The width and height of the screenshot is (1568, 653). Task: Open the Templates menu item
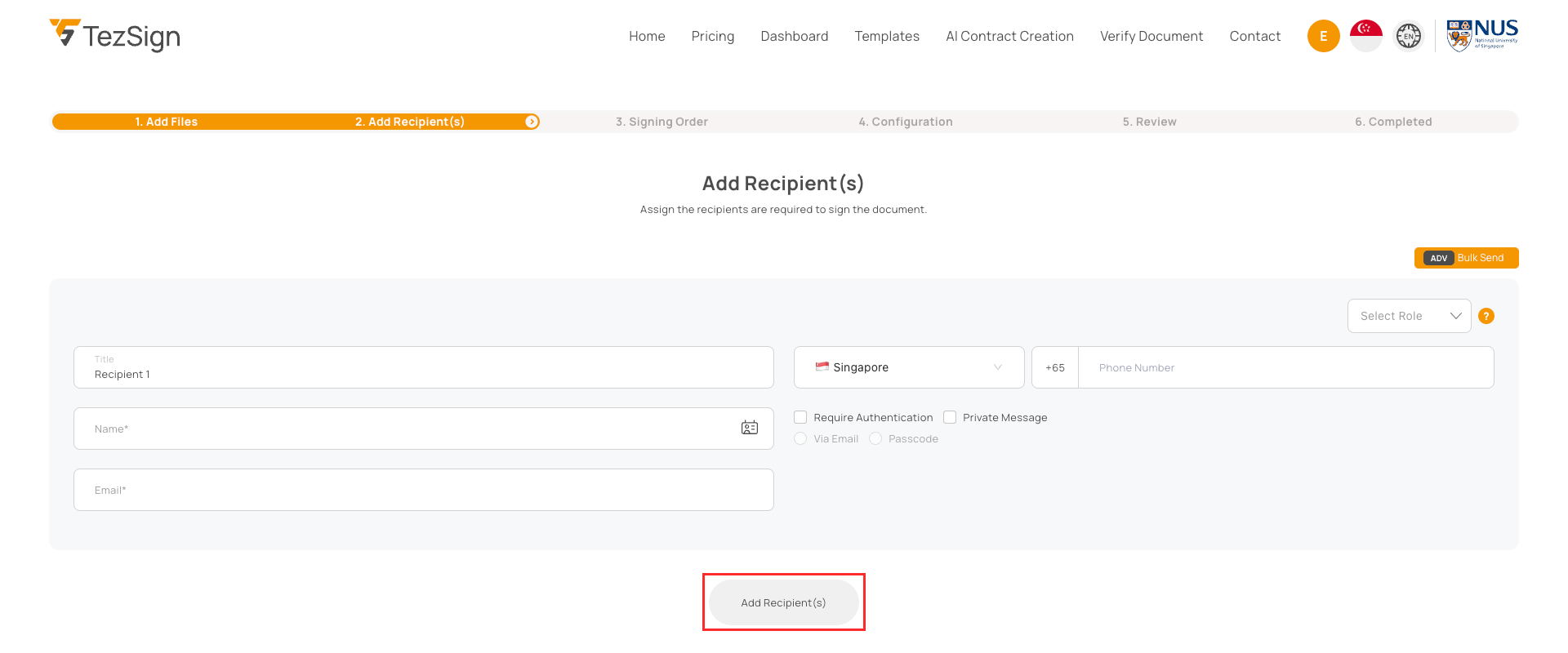[887, 36]
